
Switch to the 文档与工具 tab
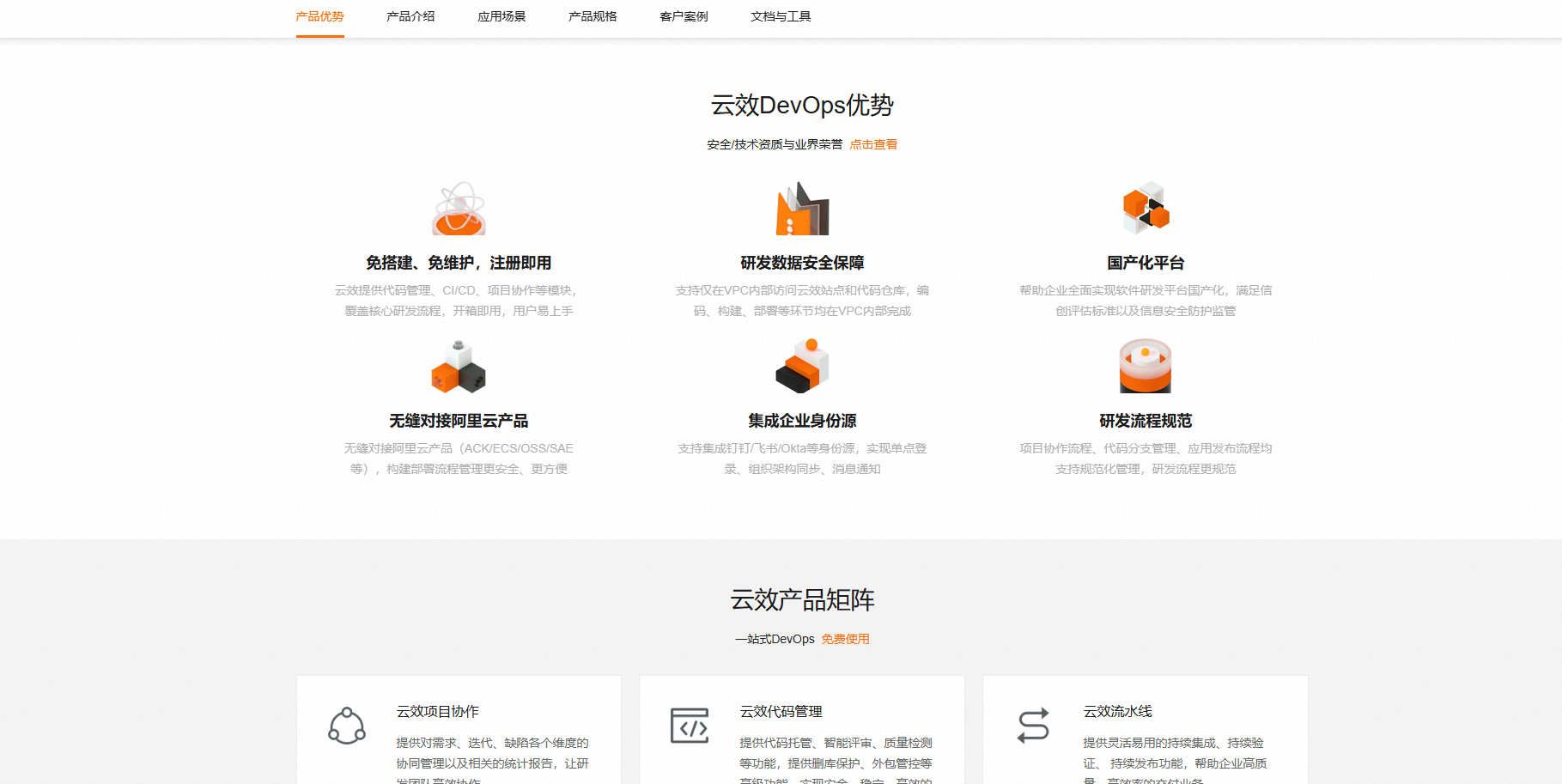click(x=781, y=16)
